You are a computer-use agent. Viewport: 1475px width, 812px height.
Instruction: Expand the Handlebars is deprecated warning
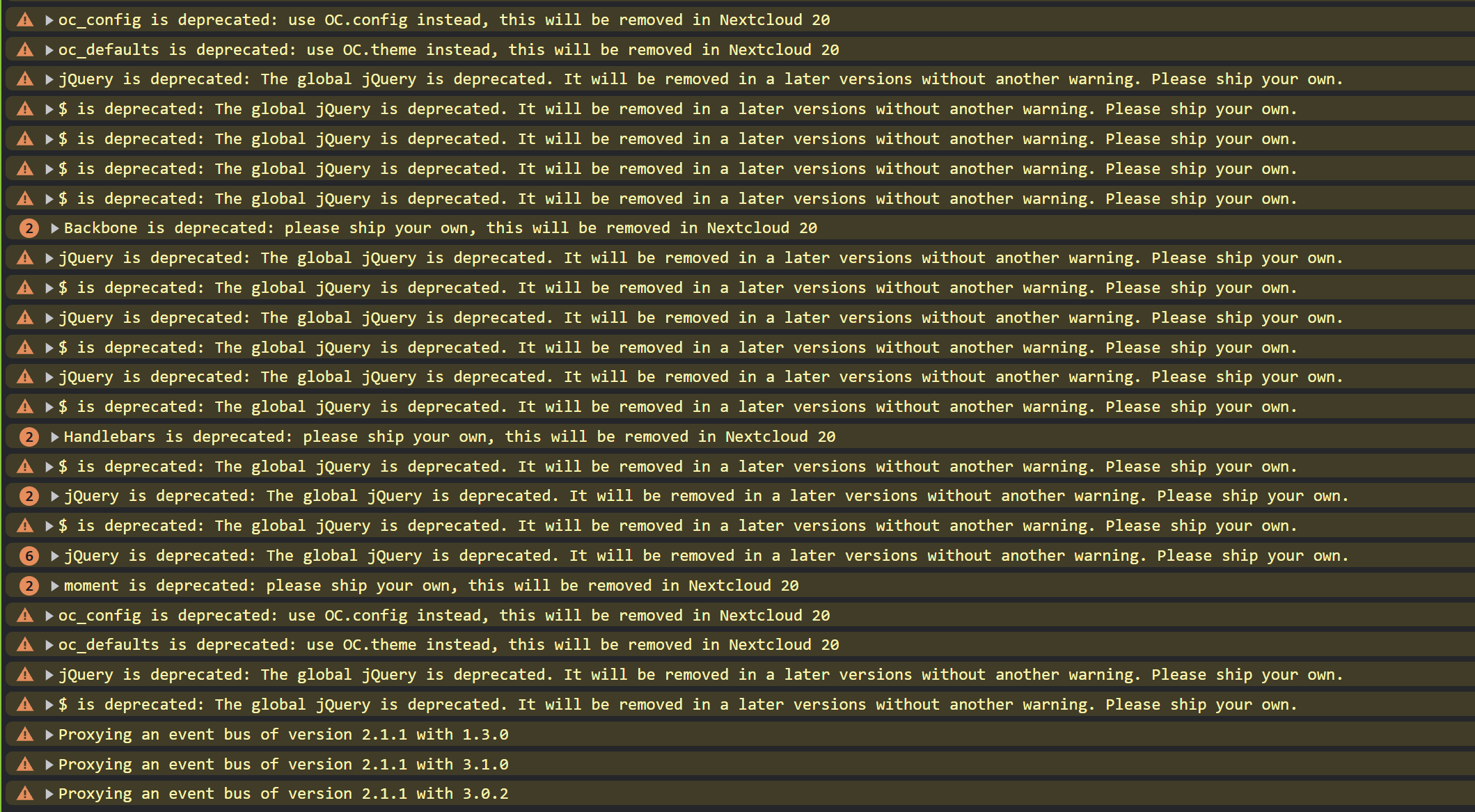pyautogui.click(x=54, y=437)
